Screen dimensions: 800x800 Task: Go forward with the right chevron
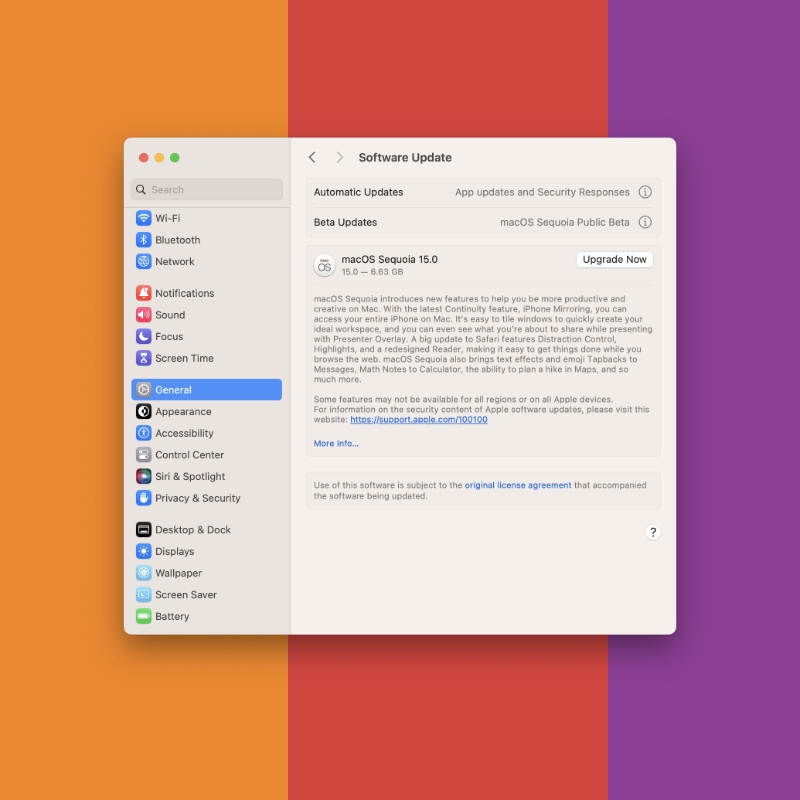click(340, 158)
